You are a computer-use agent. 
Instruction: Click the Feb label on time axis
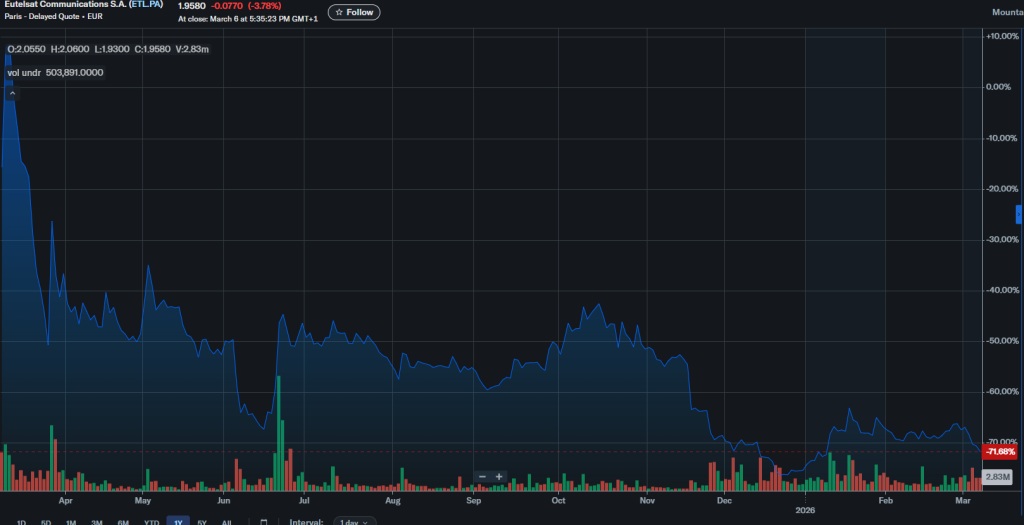point(885,501)
